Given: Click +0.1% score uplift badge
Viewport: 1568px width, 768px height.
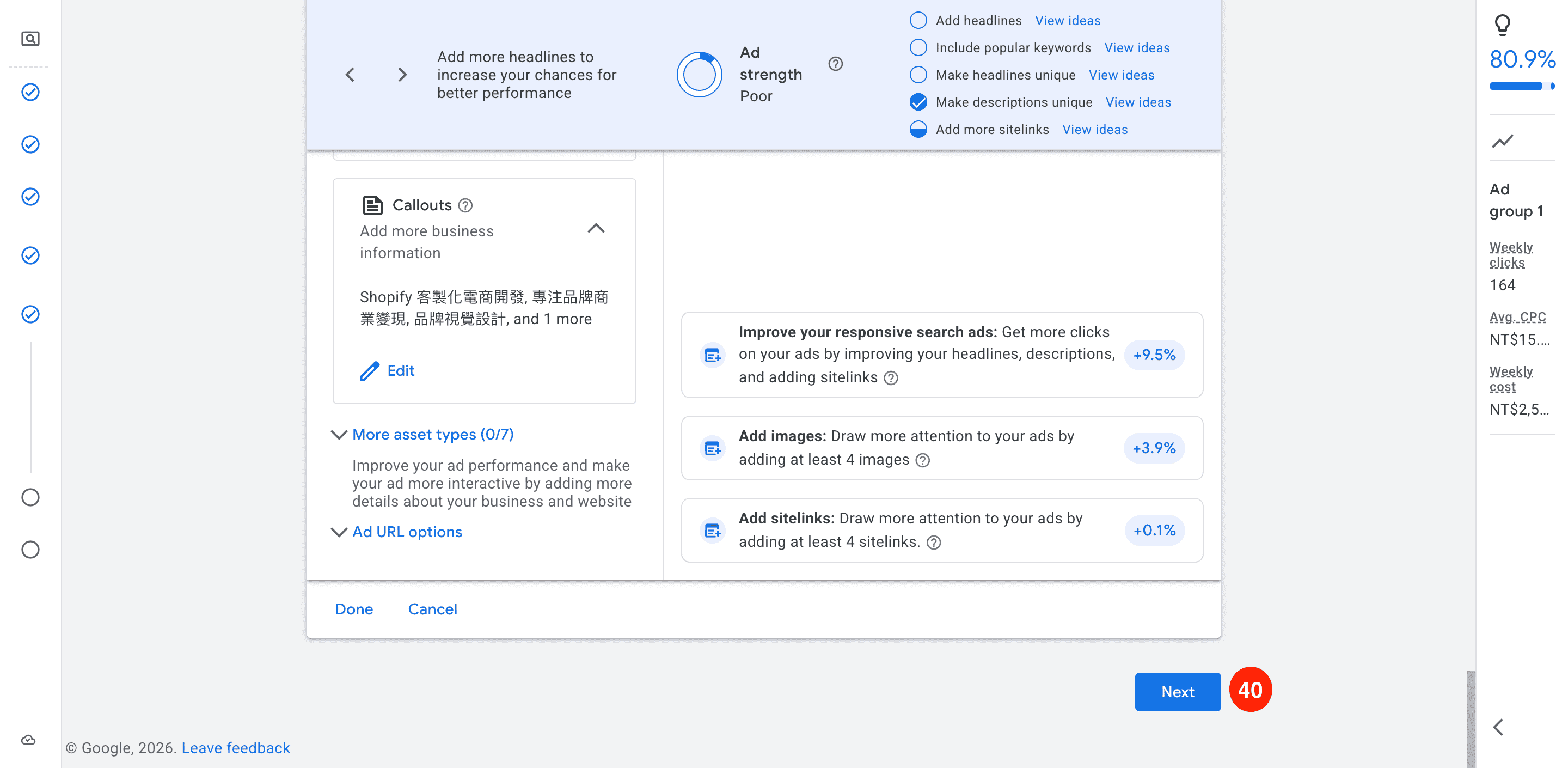Looking at the screenshot, I should point(1154,531).
